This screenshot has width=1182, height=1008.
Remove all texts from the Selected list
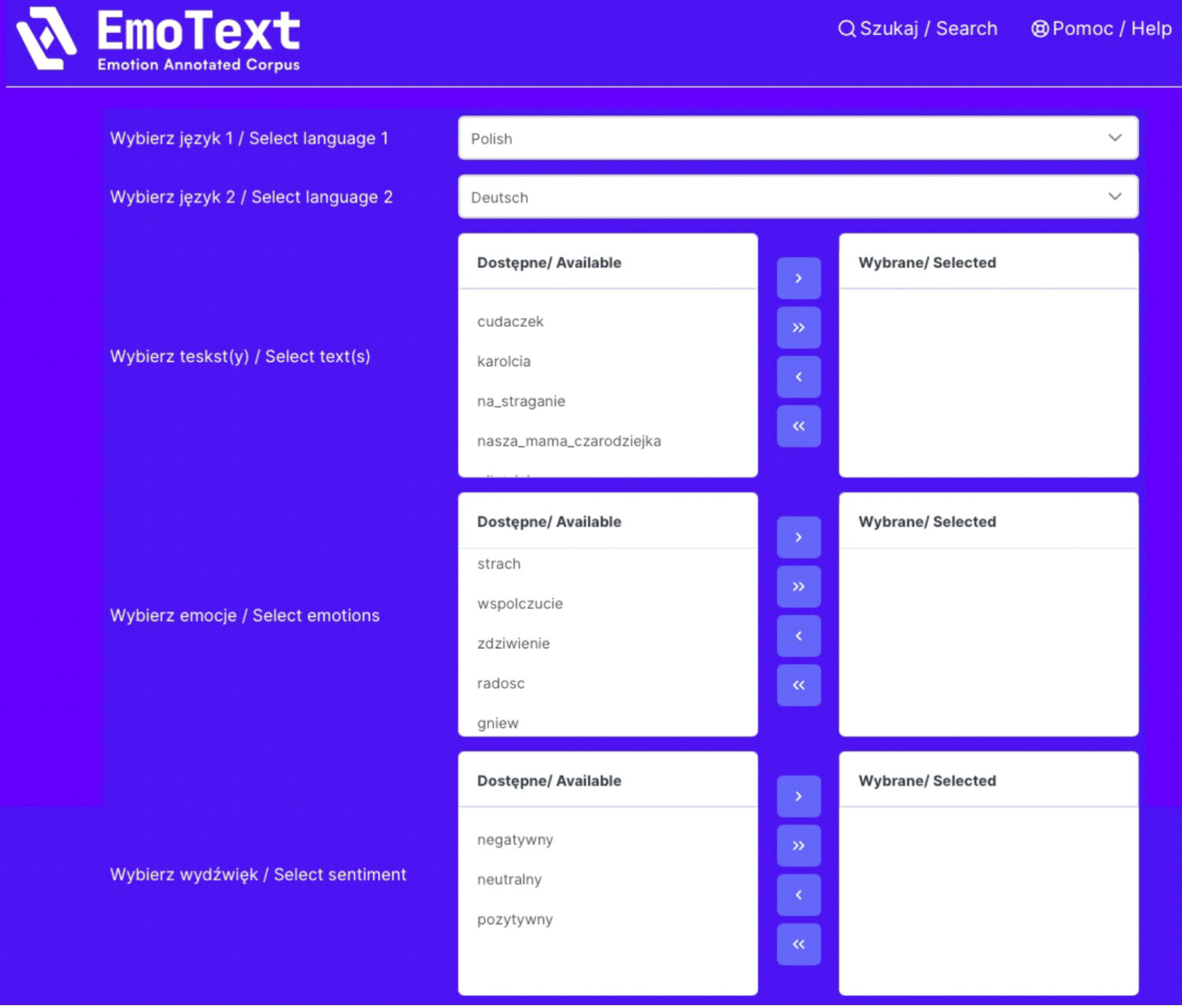click(798, 426)
